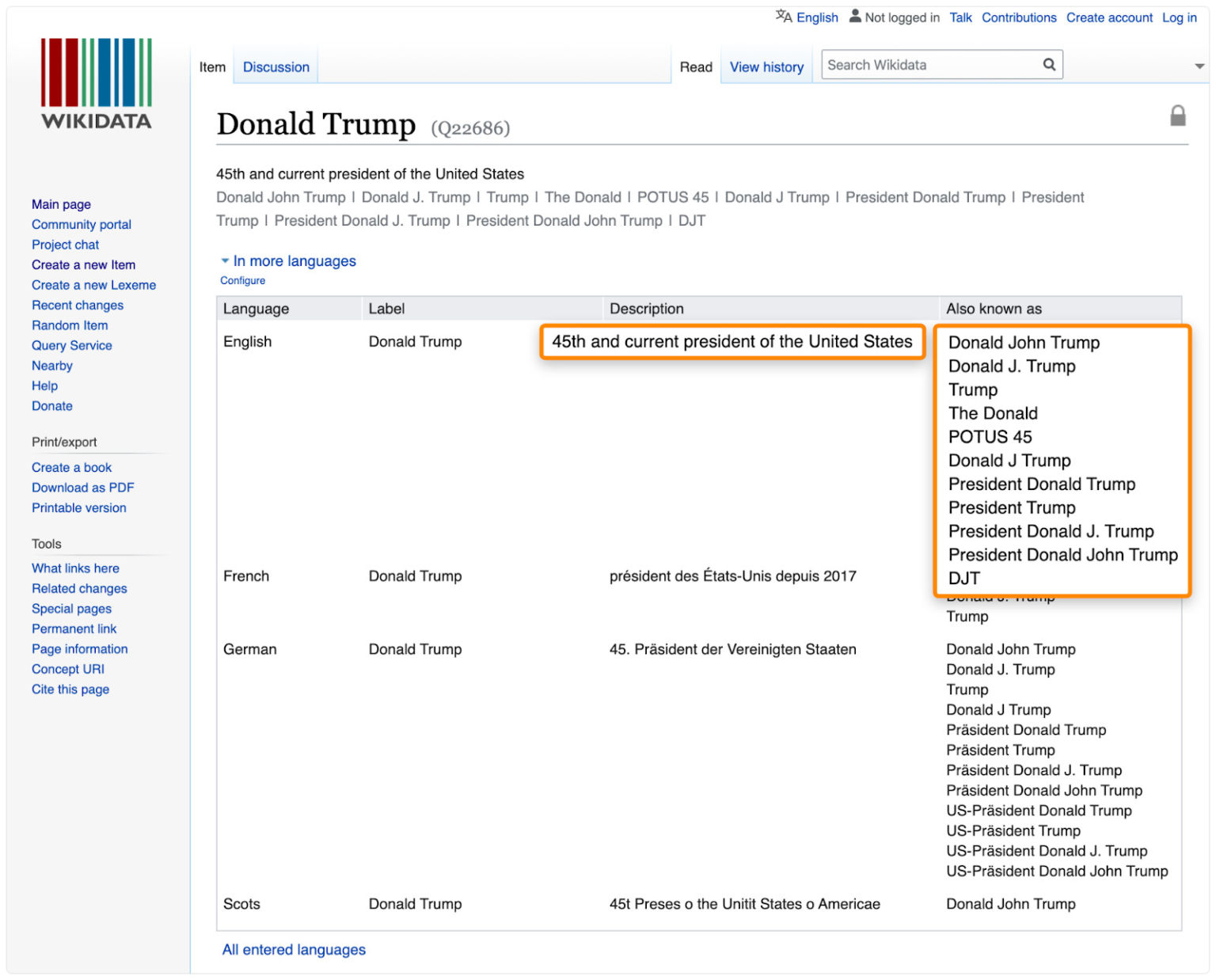Viewport: 1216px width, 980px height.
Task: Click the page protection padlock icon
Action: [1177, 116]
